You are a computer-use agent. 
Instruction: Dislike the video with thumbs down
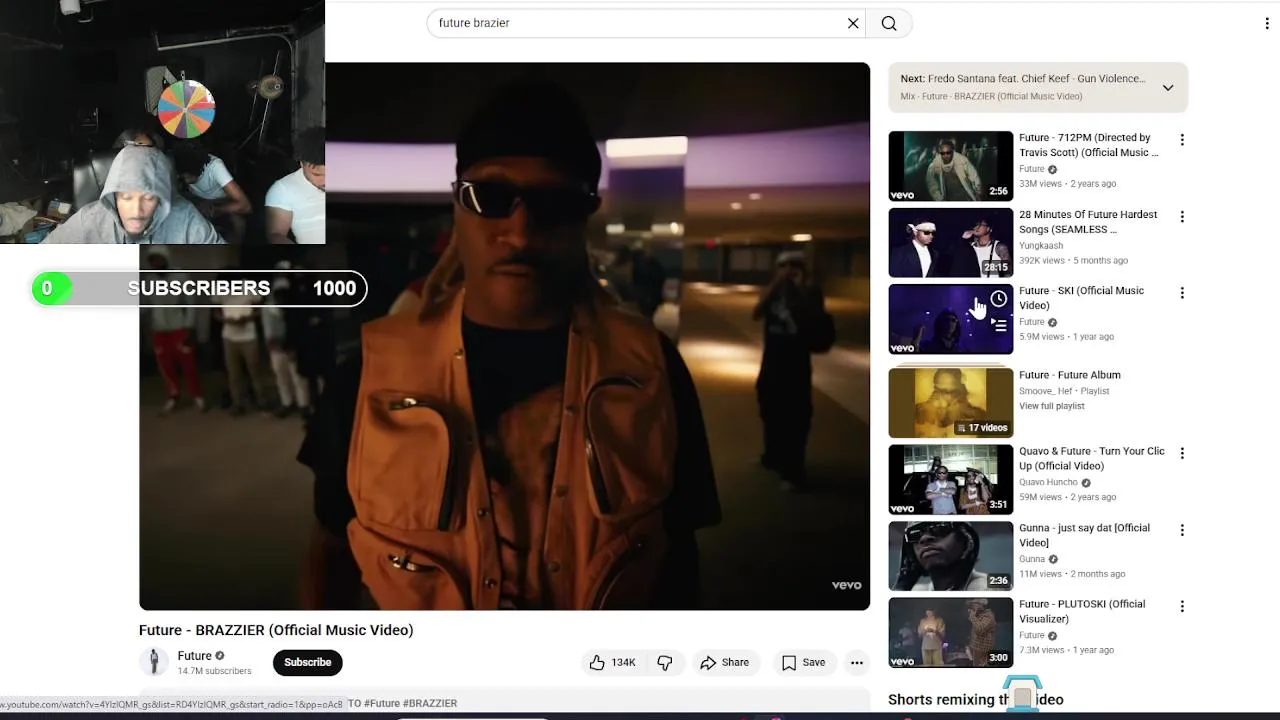coord(665,662)
